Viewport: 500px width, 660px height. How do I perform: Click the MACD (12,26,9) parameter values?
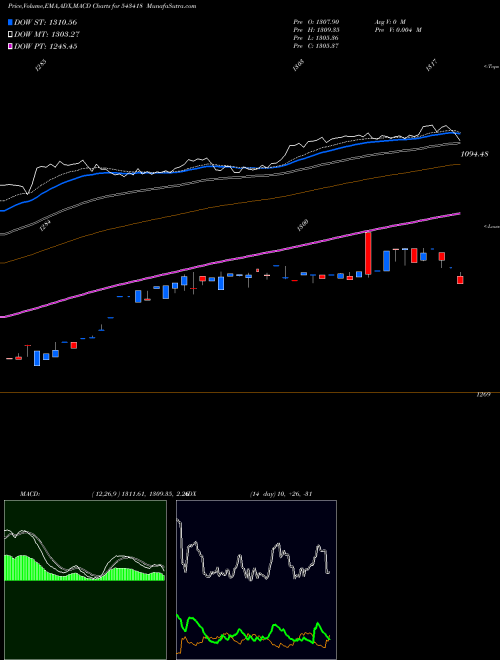coord(139,494)
